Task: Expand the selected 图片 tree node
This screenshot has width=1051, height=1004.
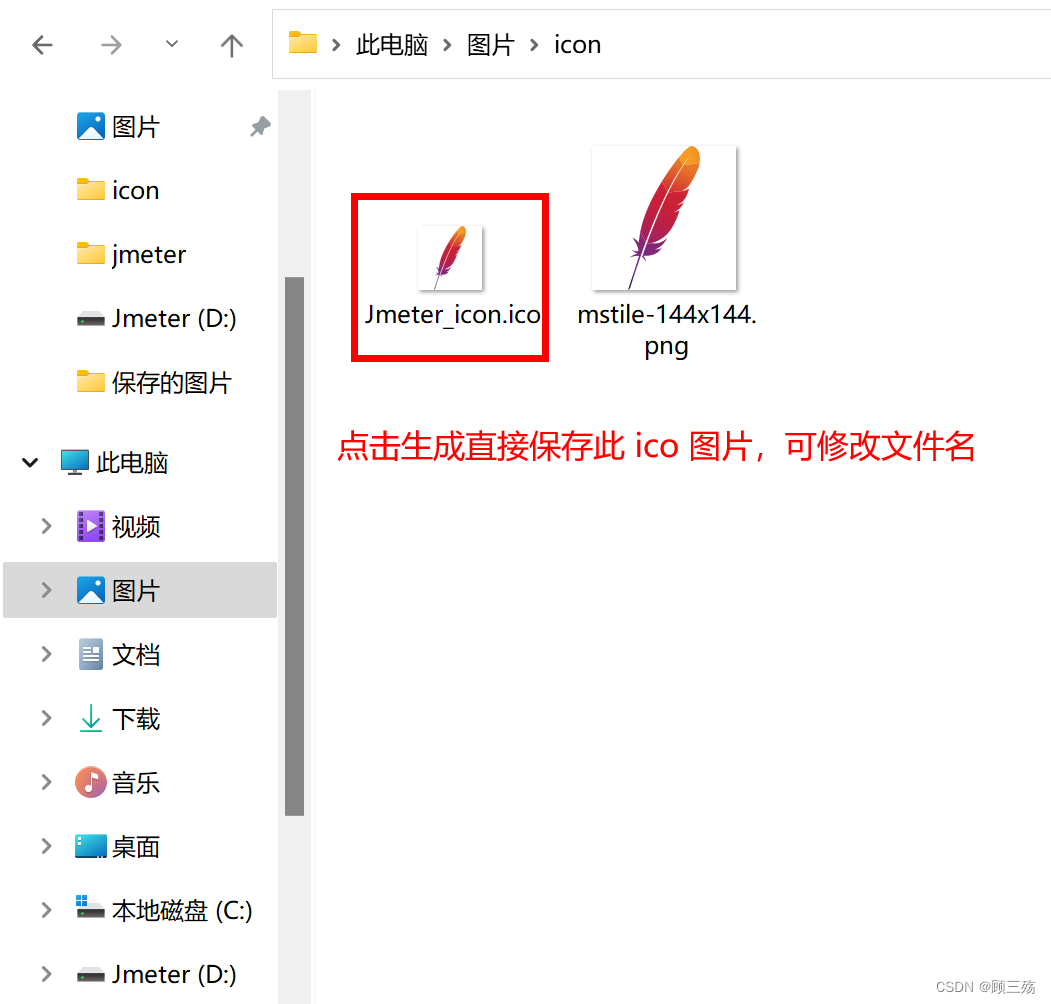Action: pos(46,590)
